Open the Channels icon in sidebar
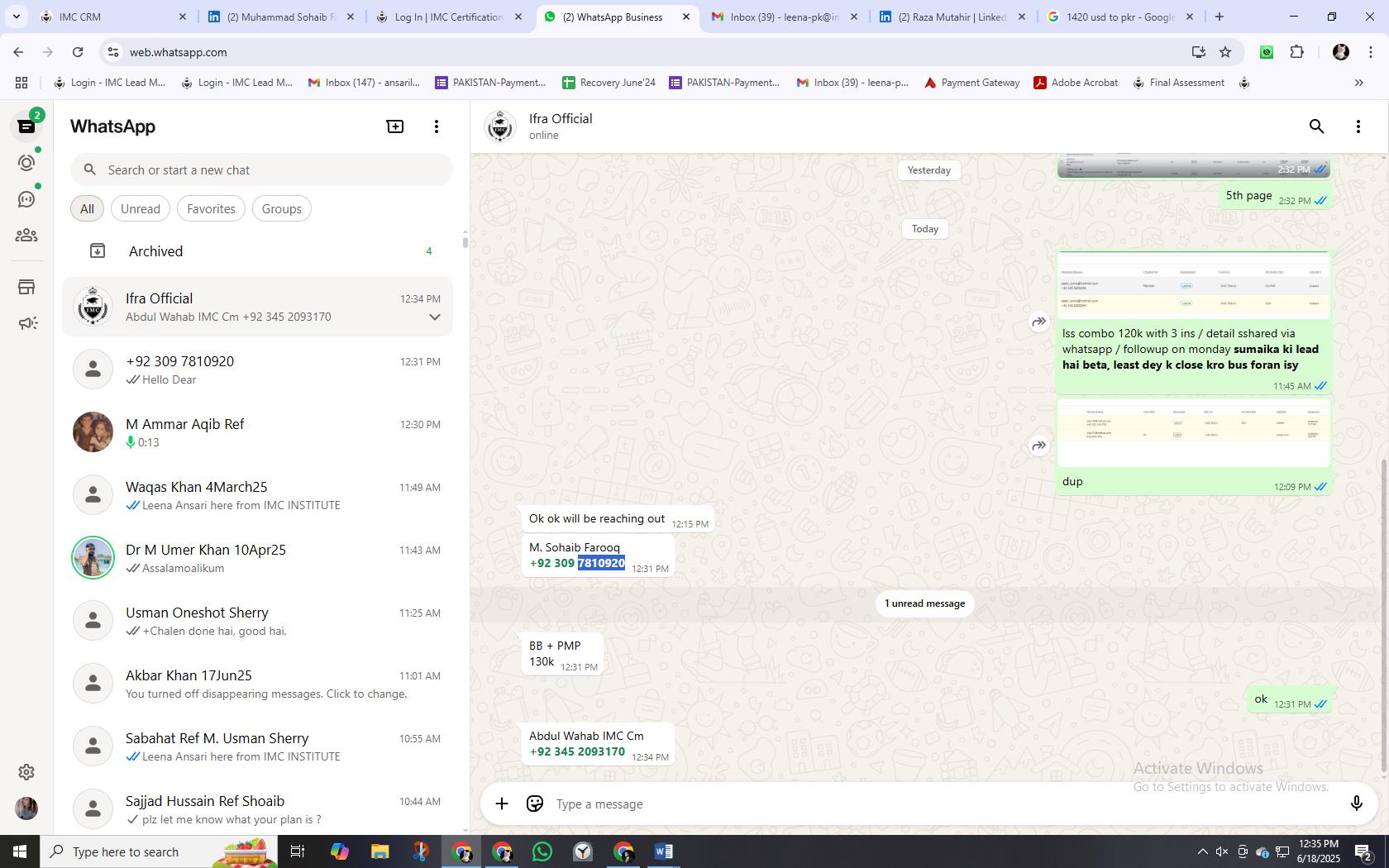The width and height of the screenshot is (1389, 868). point(26,199)
